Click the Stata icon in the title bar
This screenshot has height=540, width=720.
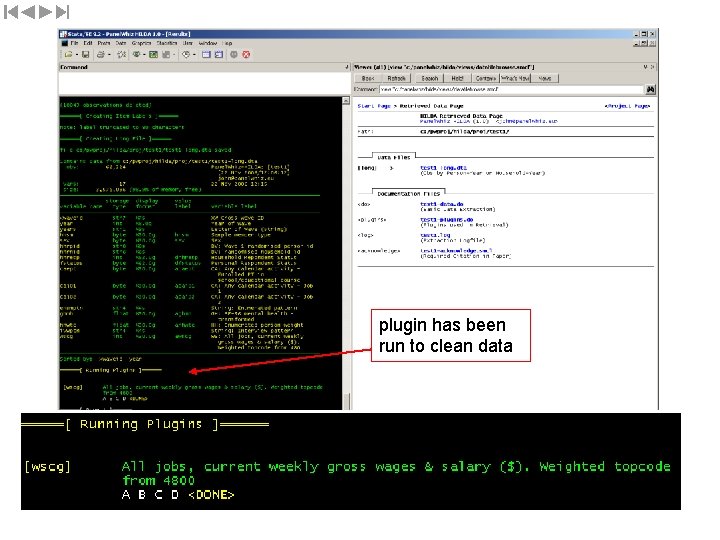[63, 34]
